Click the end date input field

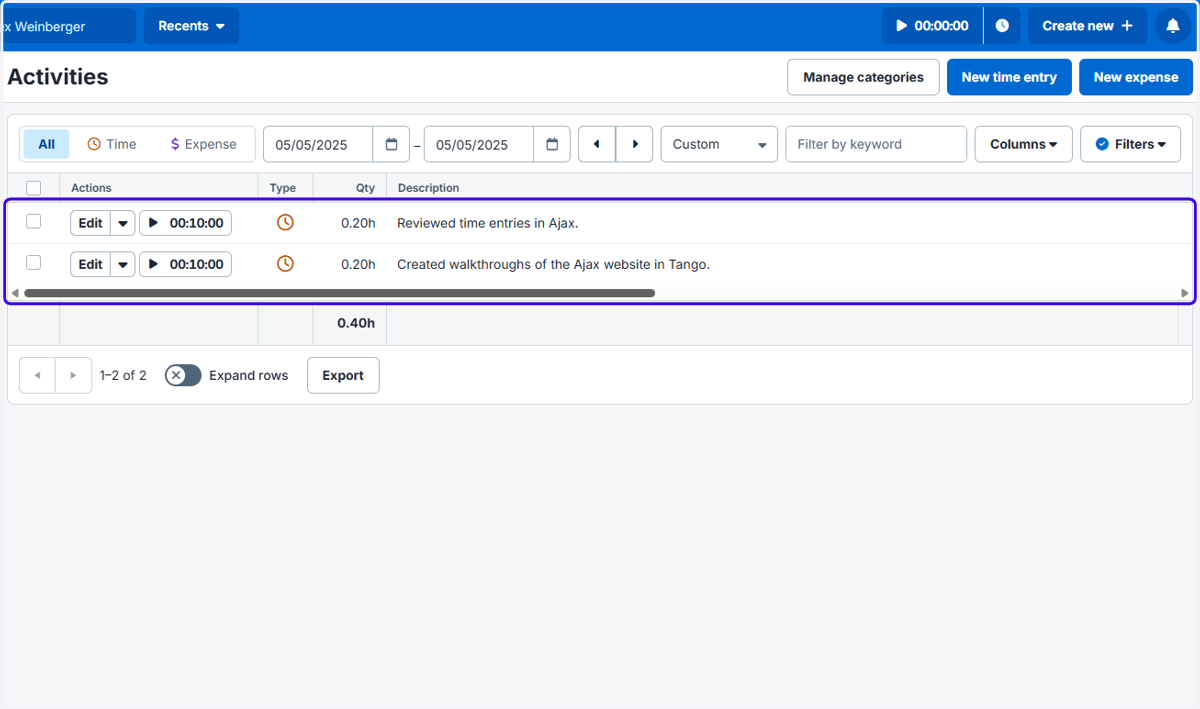(x=479, y=144)
